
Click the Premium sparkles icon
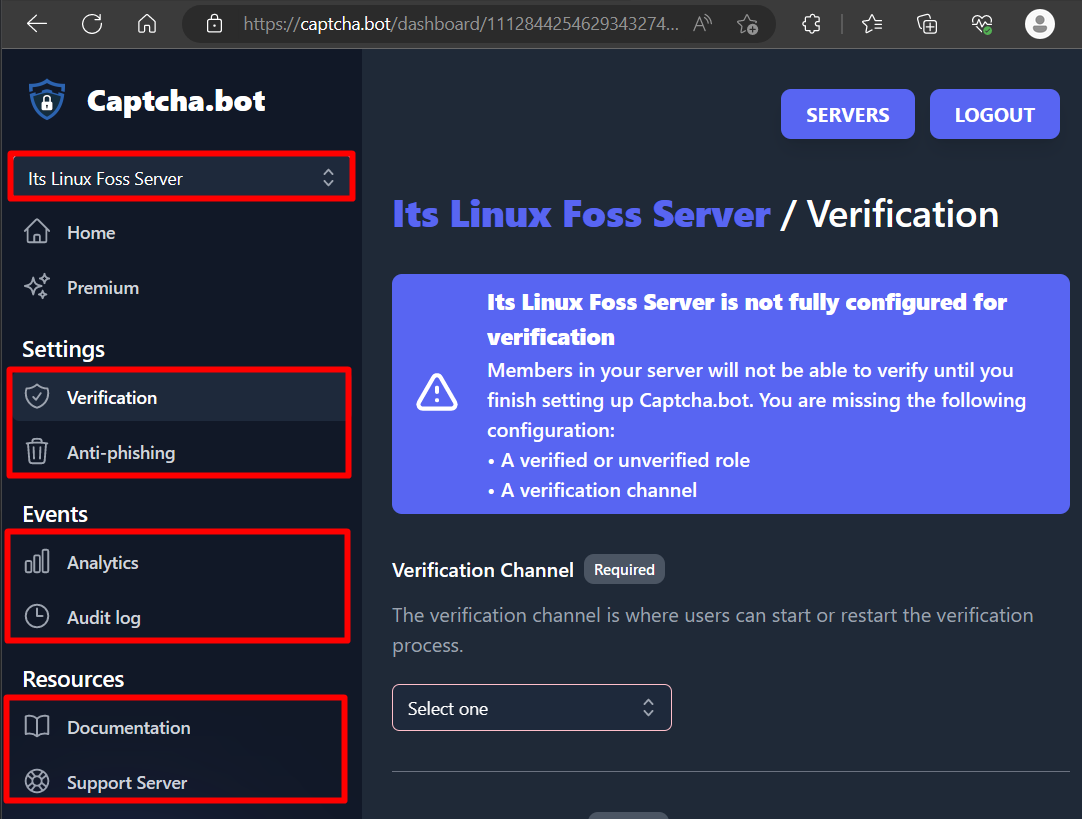37,286
